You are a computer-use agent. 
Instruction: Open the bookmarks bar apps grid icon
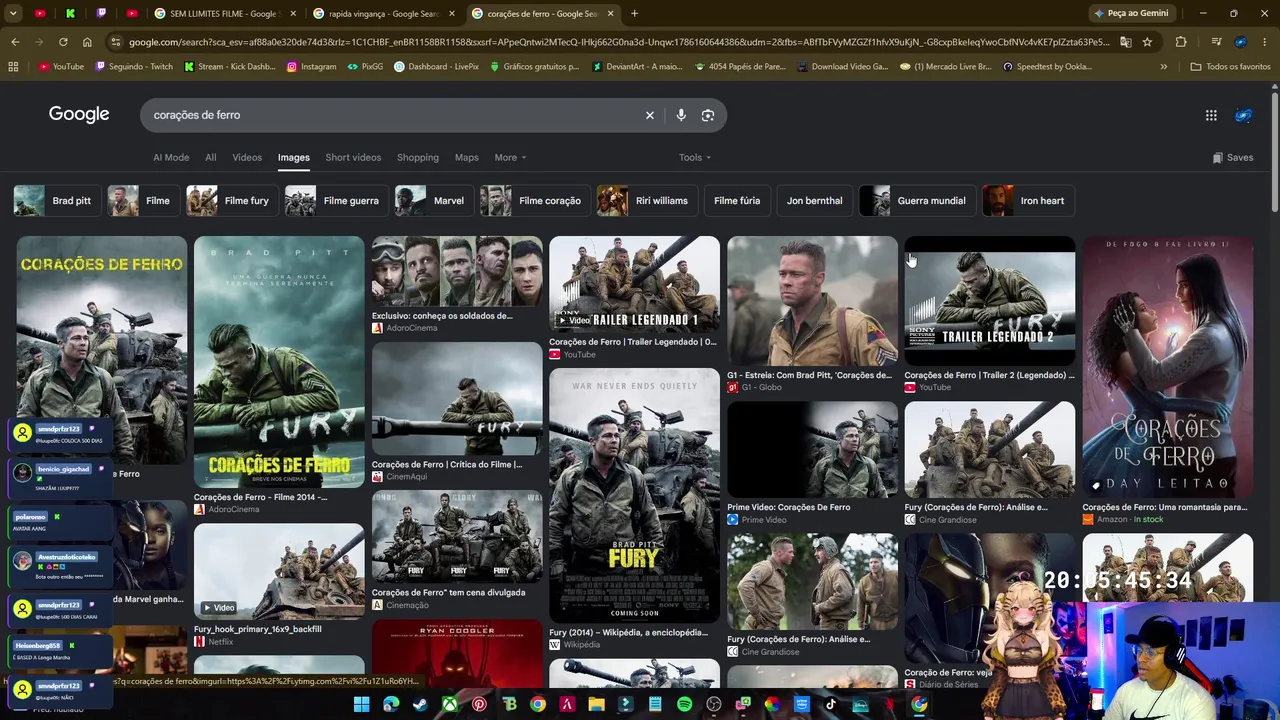coord(13,67)
